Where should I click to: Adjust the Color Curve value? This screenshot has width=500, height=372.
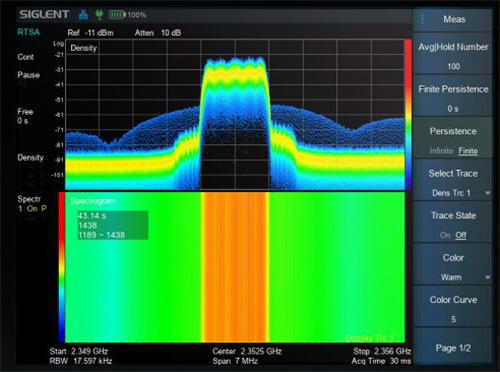(453, 307)
